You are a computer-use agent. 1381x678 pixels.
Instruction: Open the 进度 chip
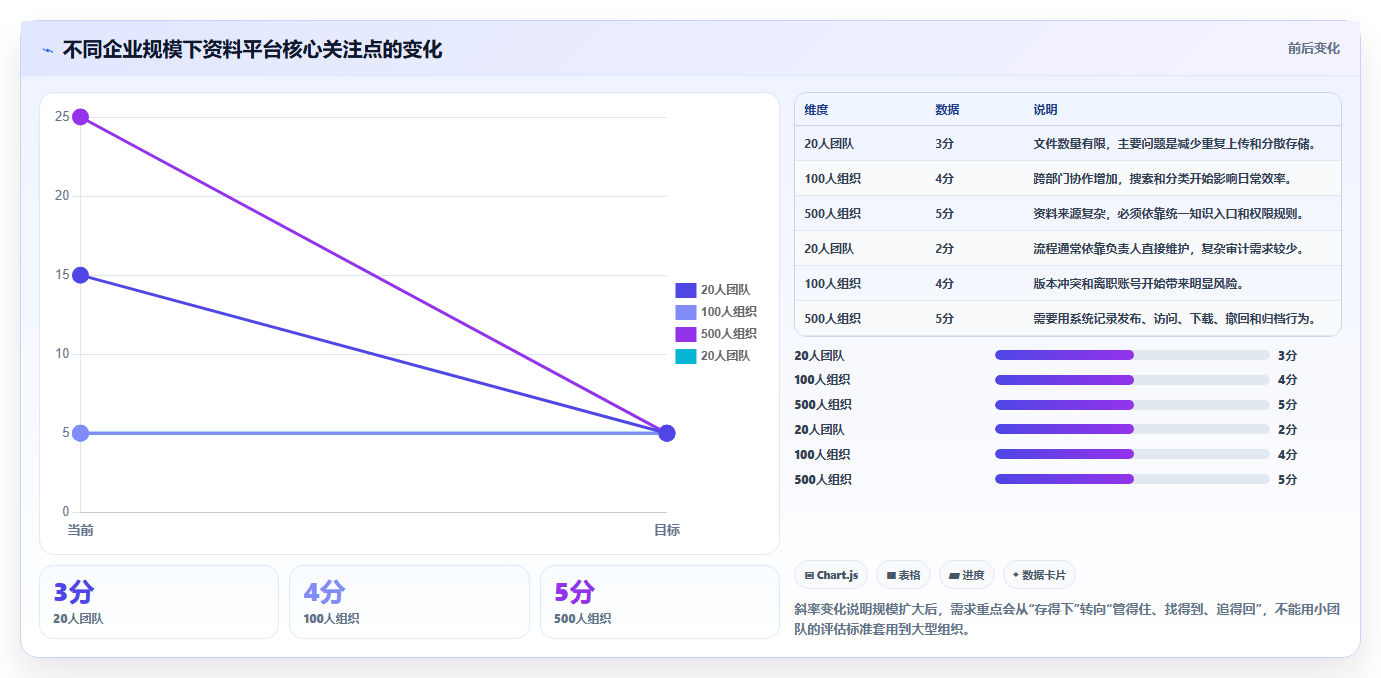pyautogui.click(x=967, y=575)
